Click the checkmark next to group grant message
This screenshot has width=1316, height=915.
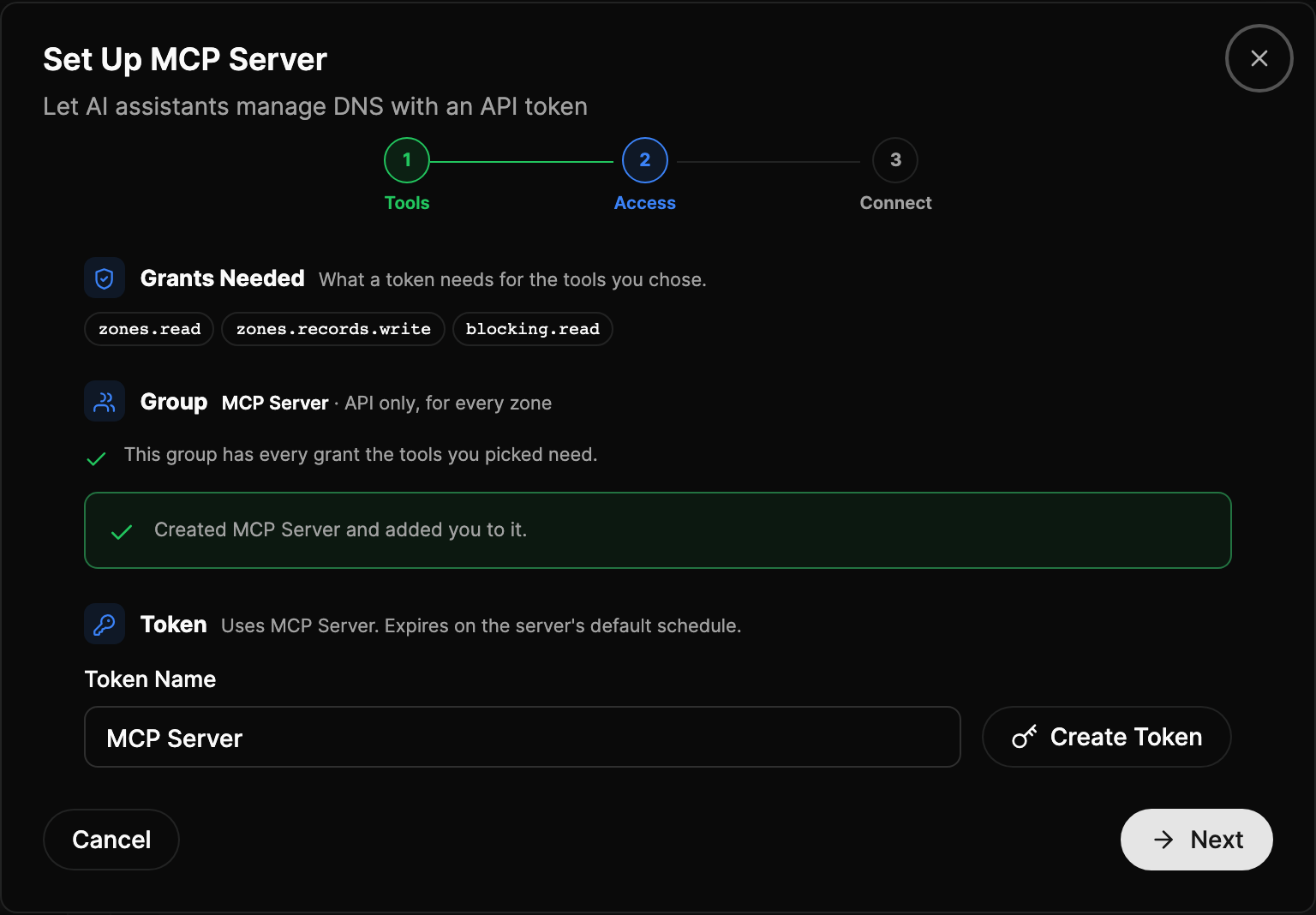[97, 458]
